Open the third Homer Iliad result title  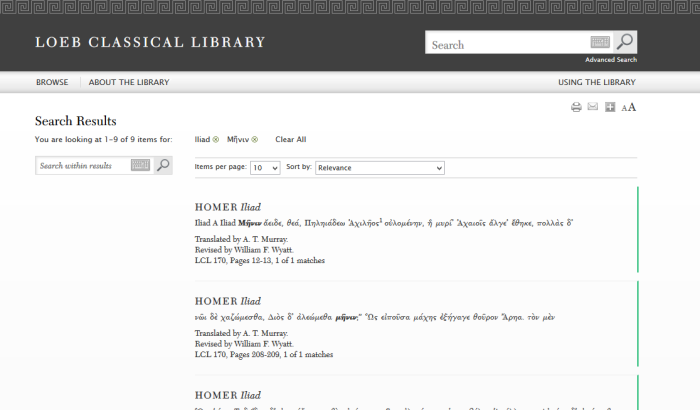click(228, 396)
